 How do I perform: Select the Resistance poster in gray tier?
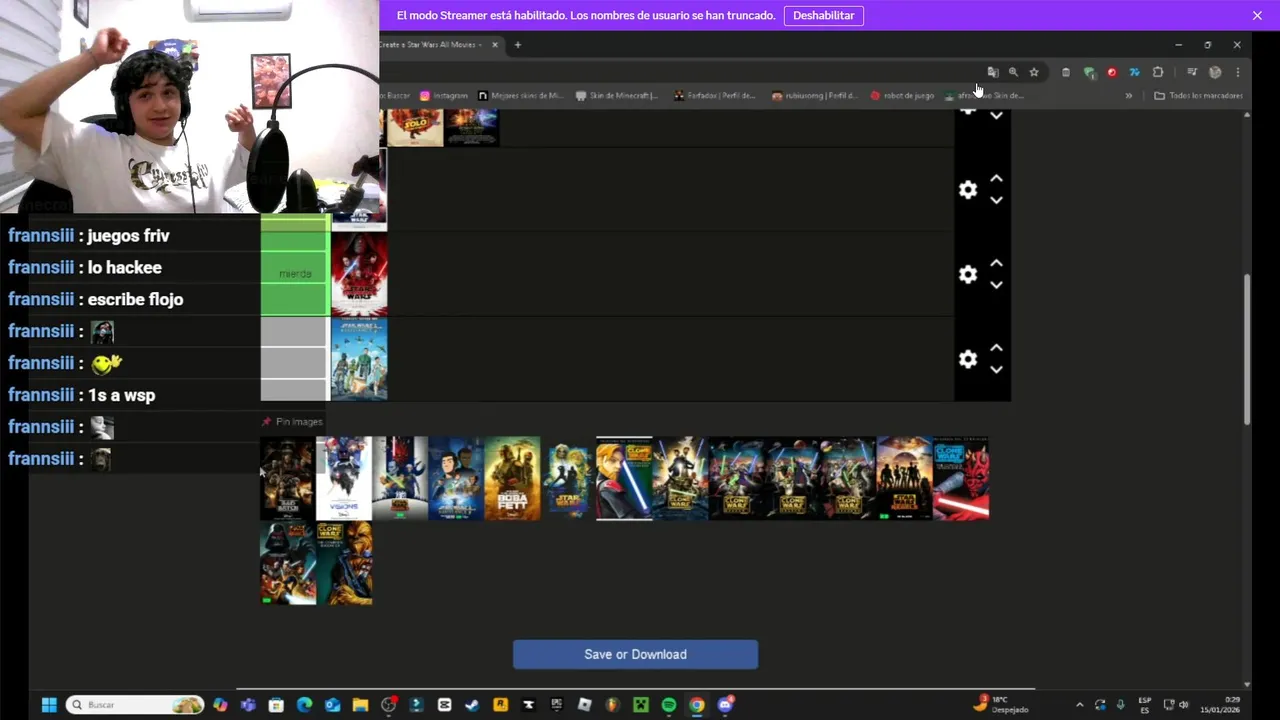pyautogui.click(x=359, y=359)
